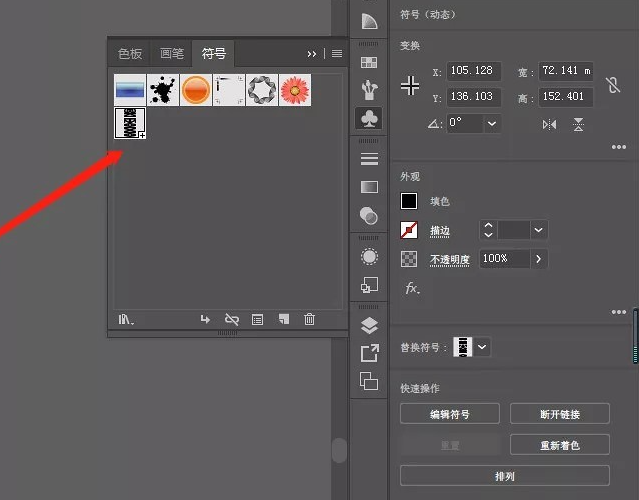Image resolution: width=639 pixels, height=500 pixels.
Task: Select the red gerbera flower symbol
Action: pyautogui.click(x=295, y=90)
